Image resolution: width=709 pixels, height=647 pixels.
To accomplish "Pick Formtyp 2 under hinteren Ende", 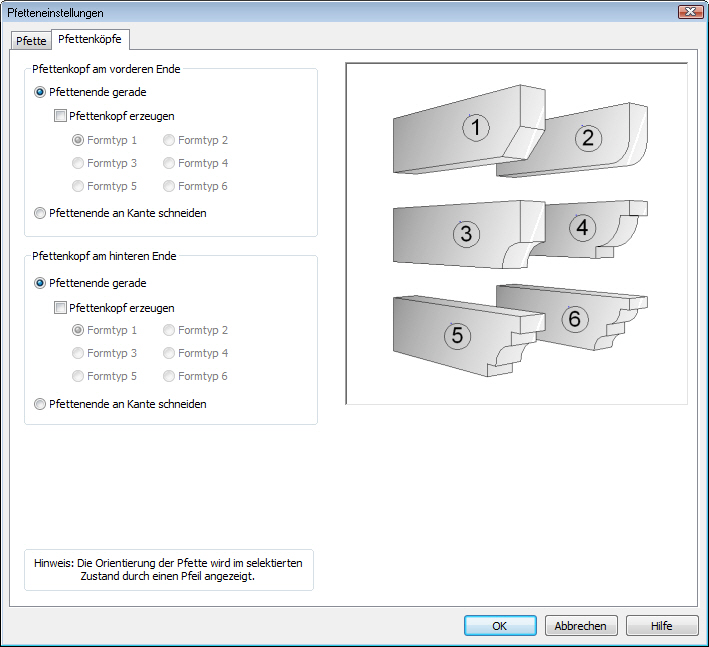I will click(195, 330).
